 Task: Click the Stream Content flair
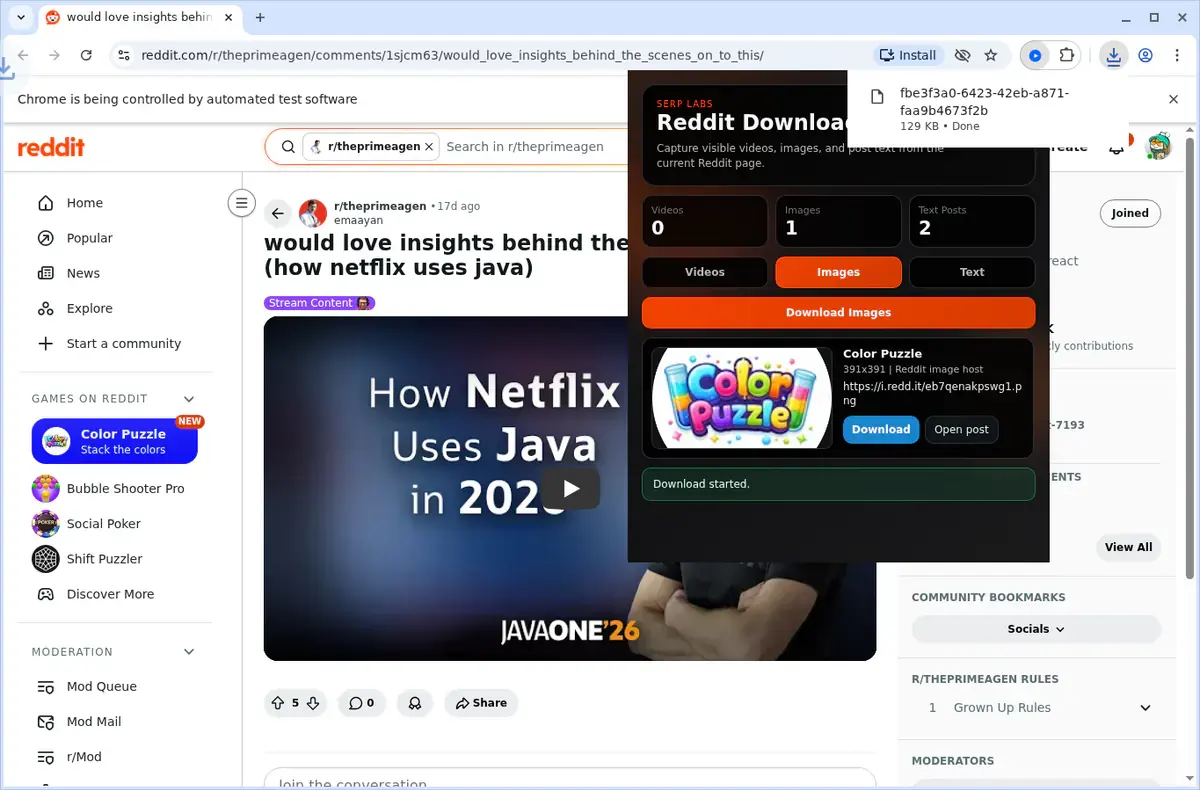(319, 303)
